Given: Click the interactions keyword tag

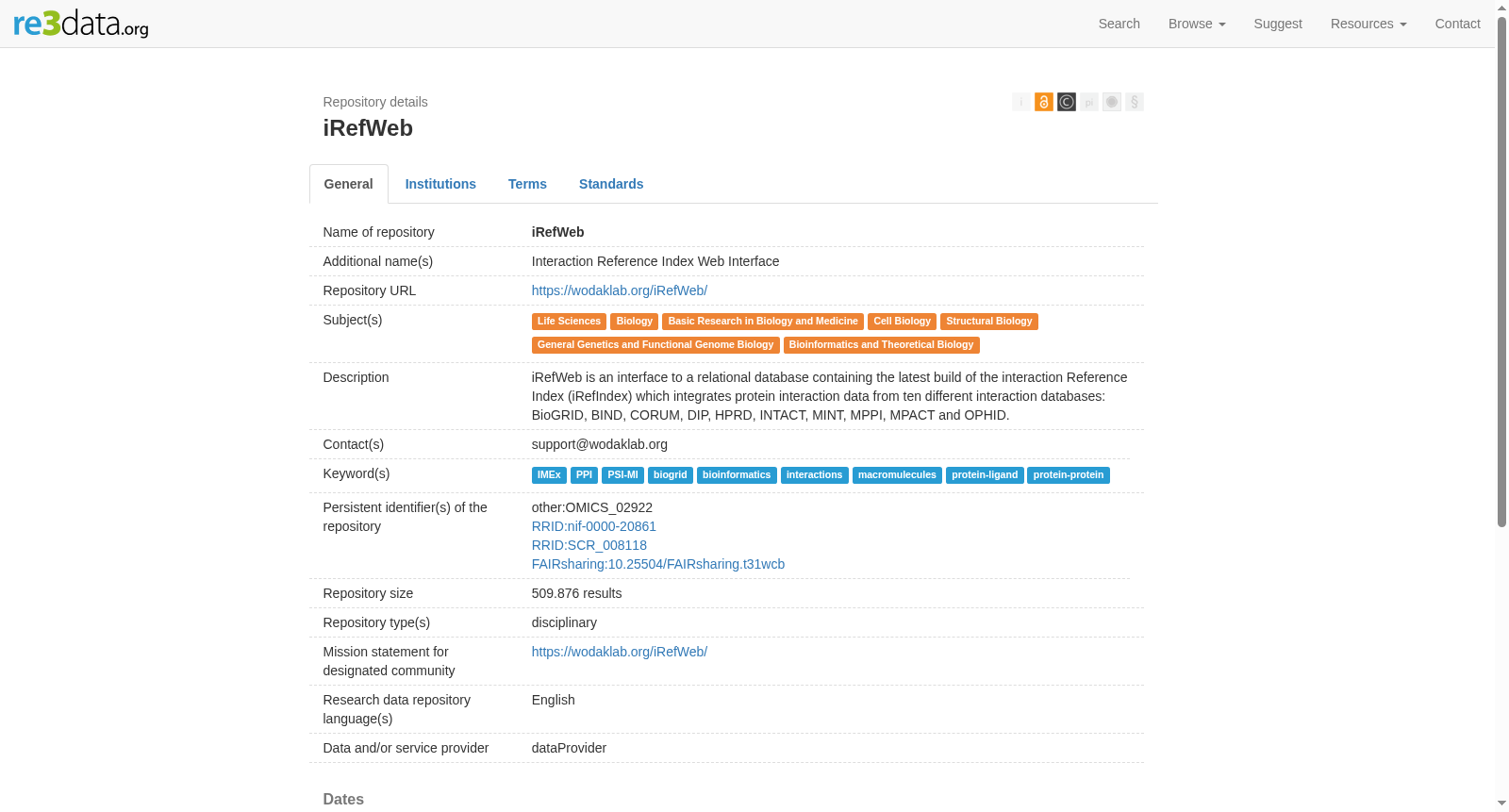Looking at the screenshot, I should (815, 475).
